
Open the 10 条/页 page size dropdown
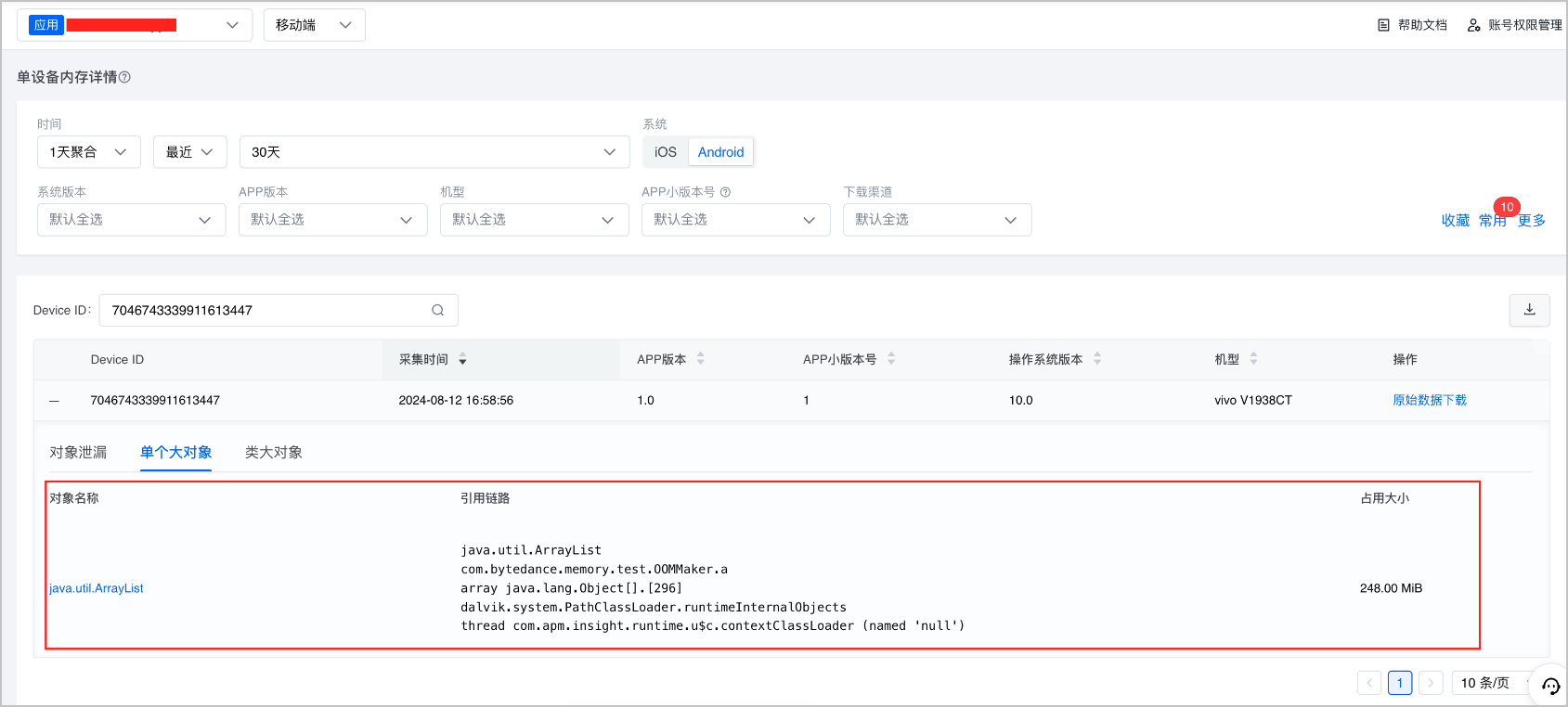click(1491, 683)
